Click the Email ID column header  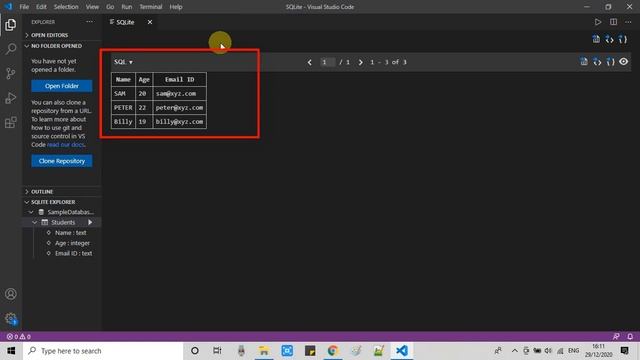[x=180, y=80]
